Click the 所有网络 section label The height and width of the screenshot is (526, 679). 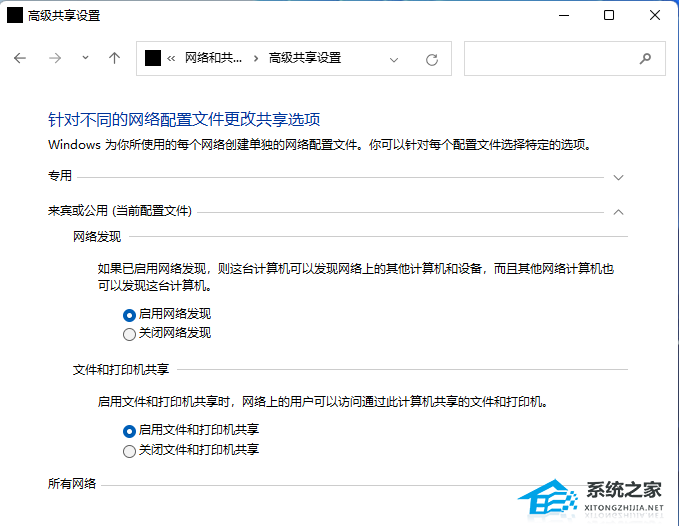pos(72,484)
